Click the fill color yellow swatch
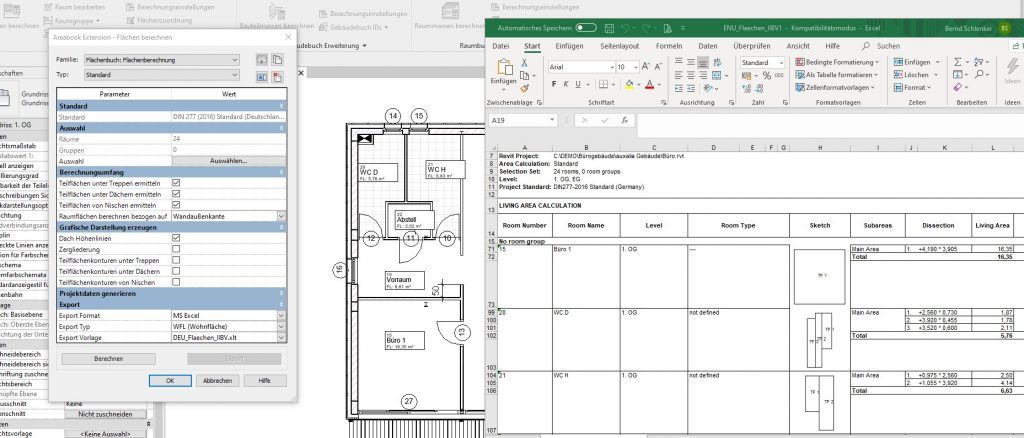This screenshot has height=438, width=1024. [x=630, y=86]
